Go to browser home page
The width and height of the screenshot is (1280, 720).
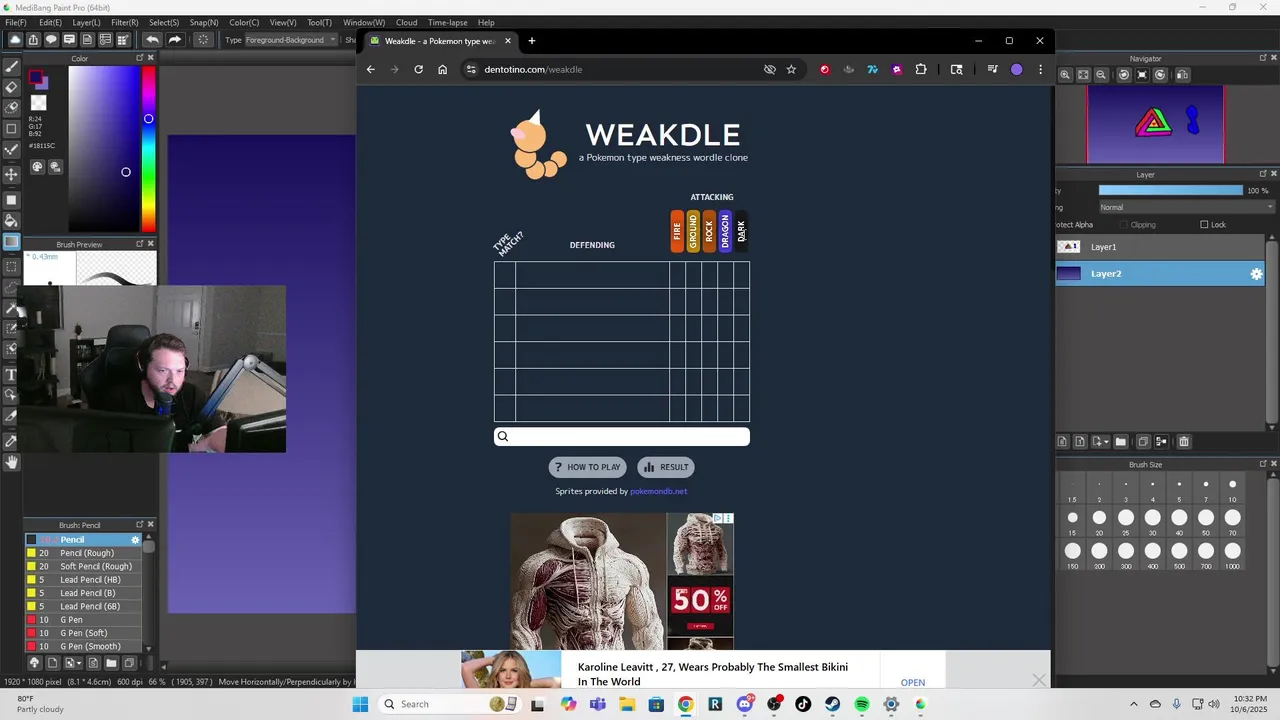point(442,70)
